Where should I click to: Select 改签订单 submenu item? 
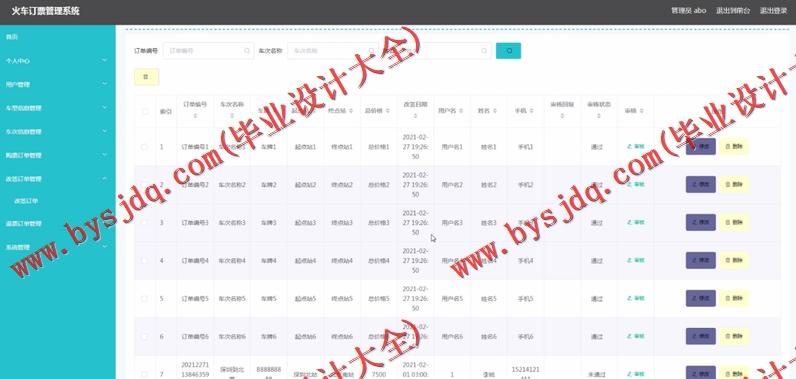pos(26,201)
